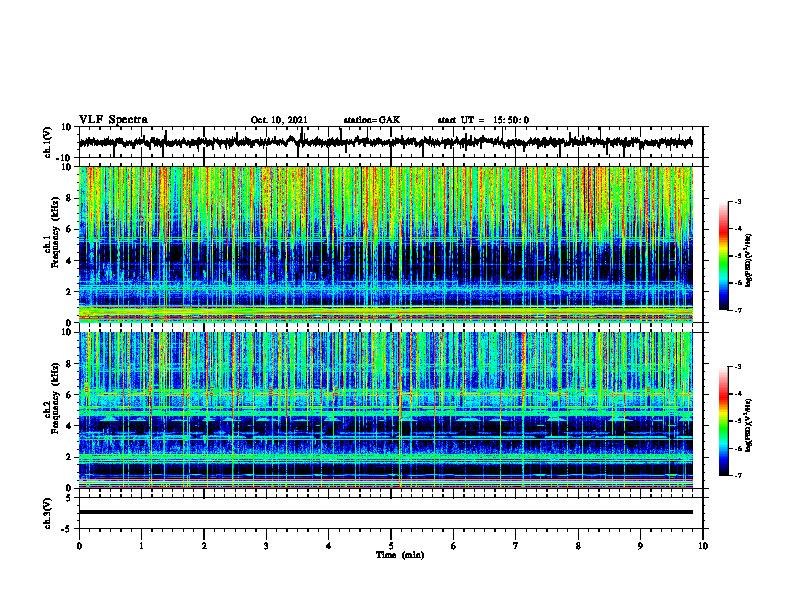
Task: Click the ch.2 spectrogram color scale bar
Action: (x=724, y=421)
